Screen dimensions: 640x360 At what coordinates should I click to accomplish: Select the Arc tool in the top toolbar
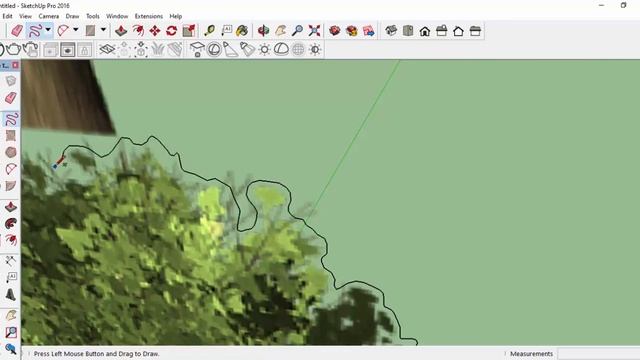[63, 31]
